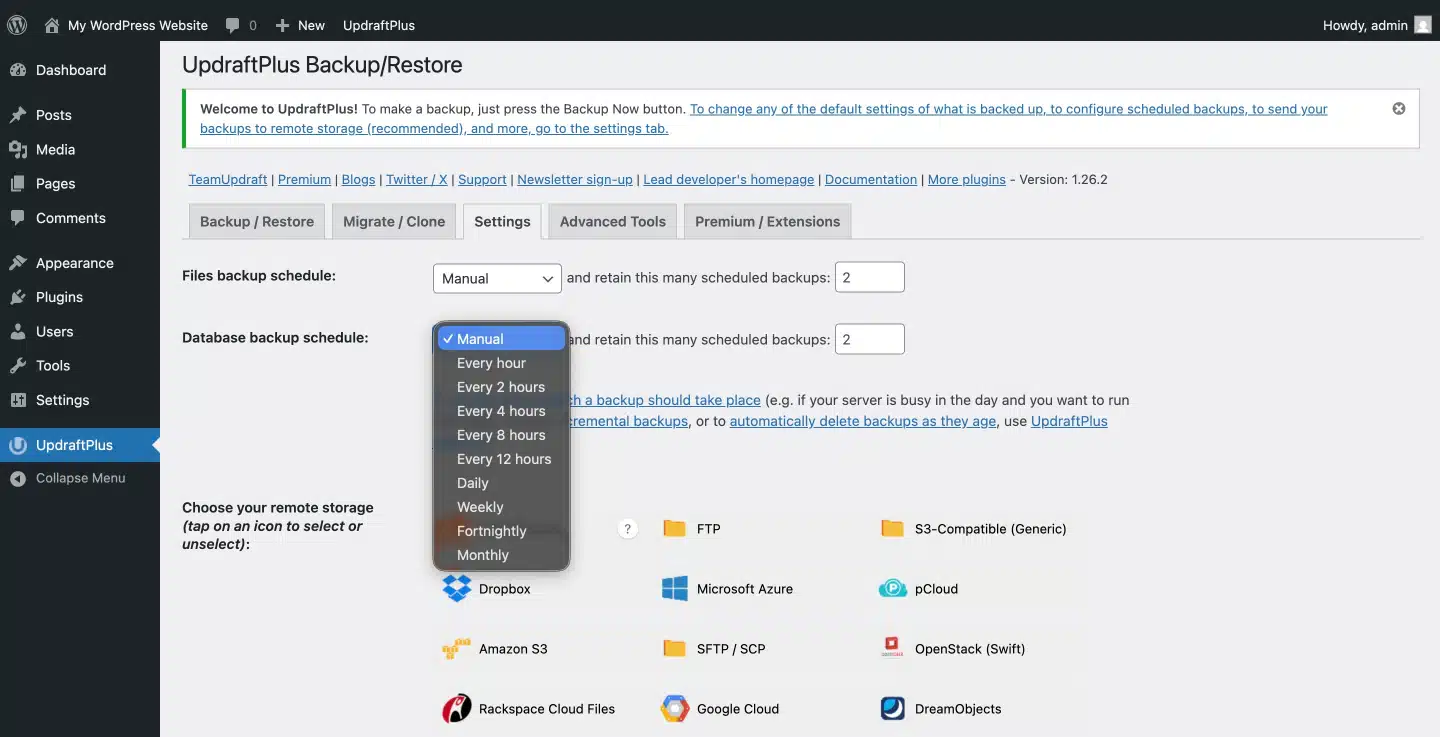This screenshot has height=737, width=1440.
Task: Click the Settings sliders icon in the sidebar
Action: [18, 400]
